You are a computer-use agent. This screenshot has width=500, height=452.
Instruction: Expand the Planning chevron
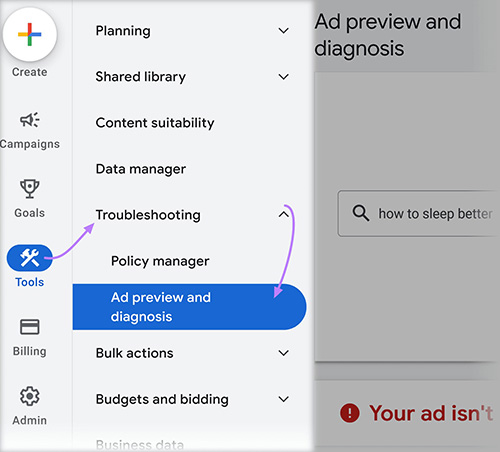pos(284,31)
